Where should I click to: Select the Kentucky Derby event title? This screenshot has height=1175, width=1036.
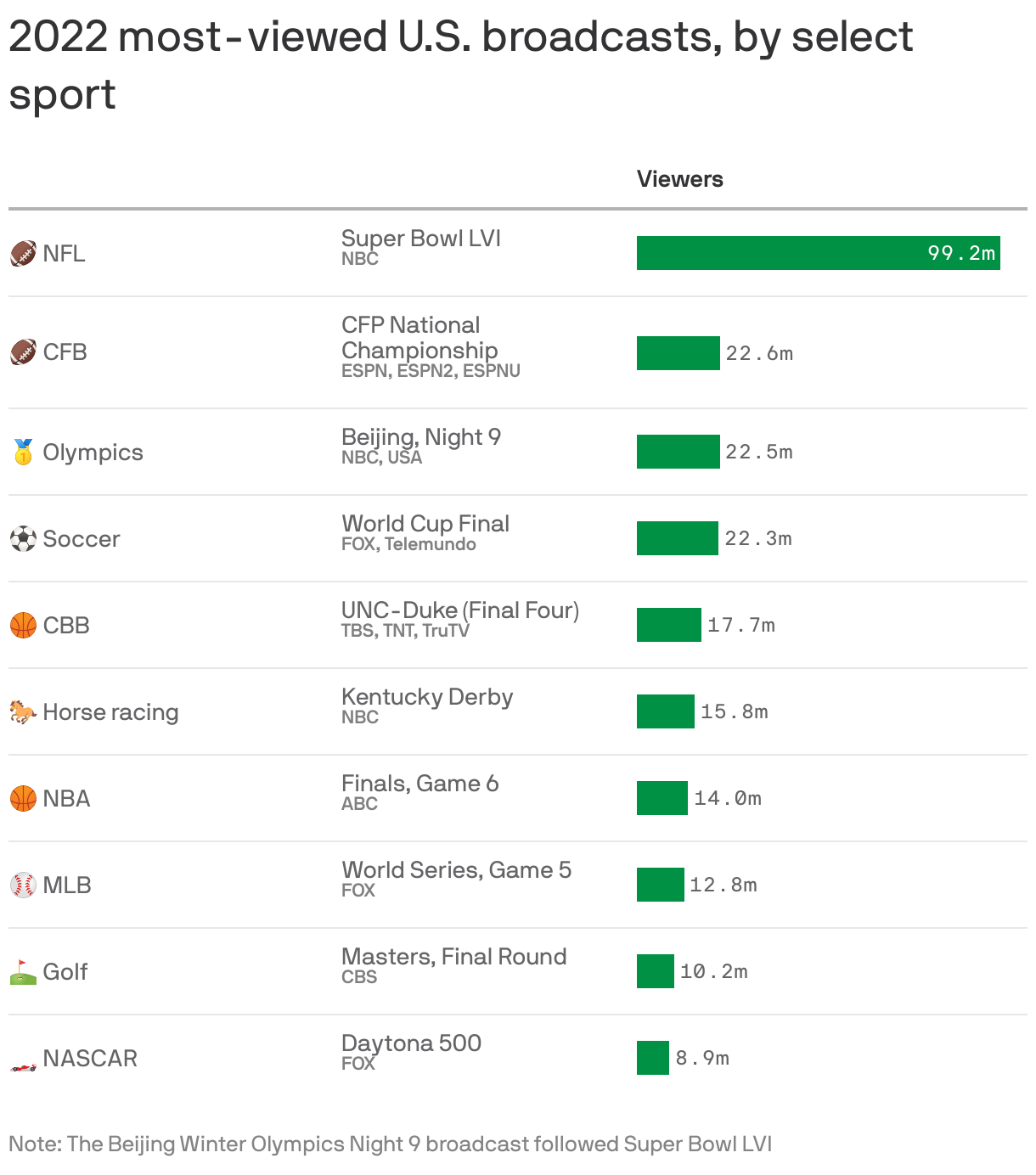(x=427, y=696)
